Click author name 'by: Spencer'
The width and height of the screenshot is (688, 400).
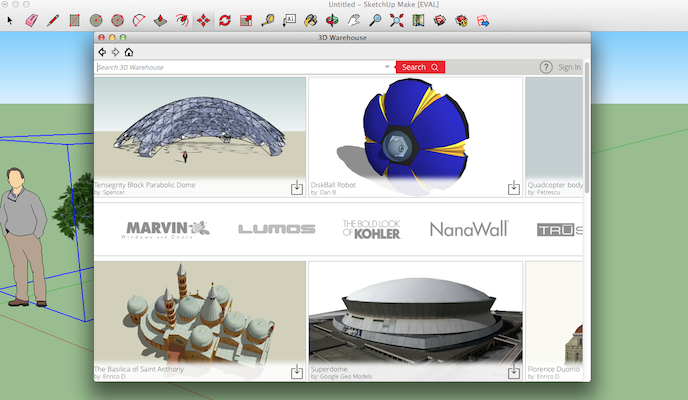109,193
